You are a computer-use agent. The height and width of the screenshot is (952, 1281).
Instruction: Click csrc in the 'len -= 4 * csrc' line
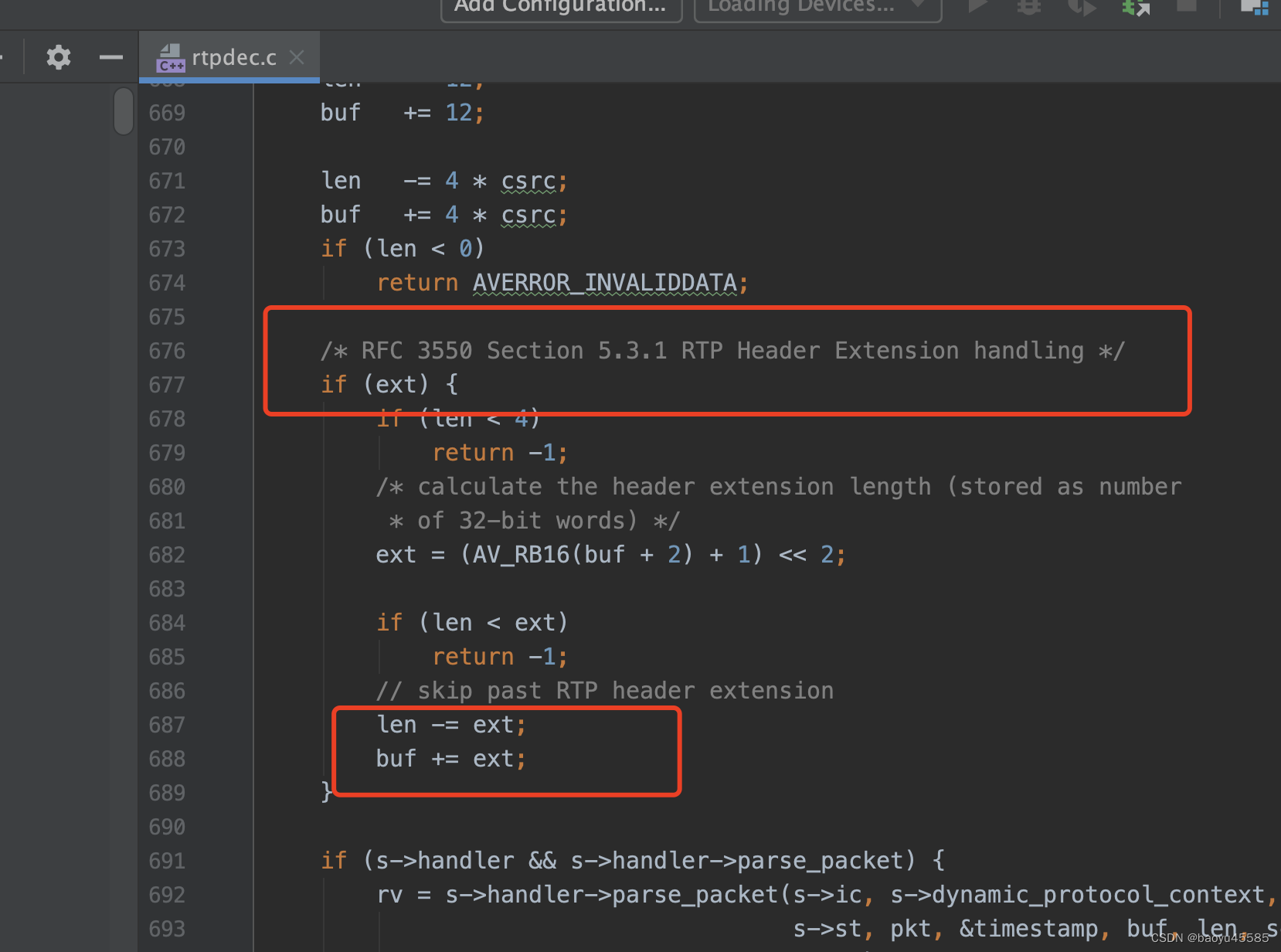[x=528, y=181]
